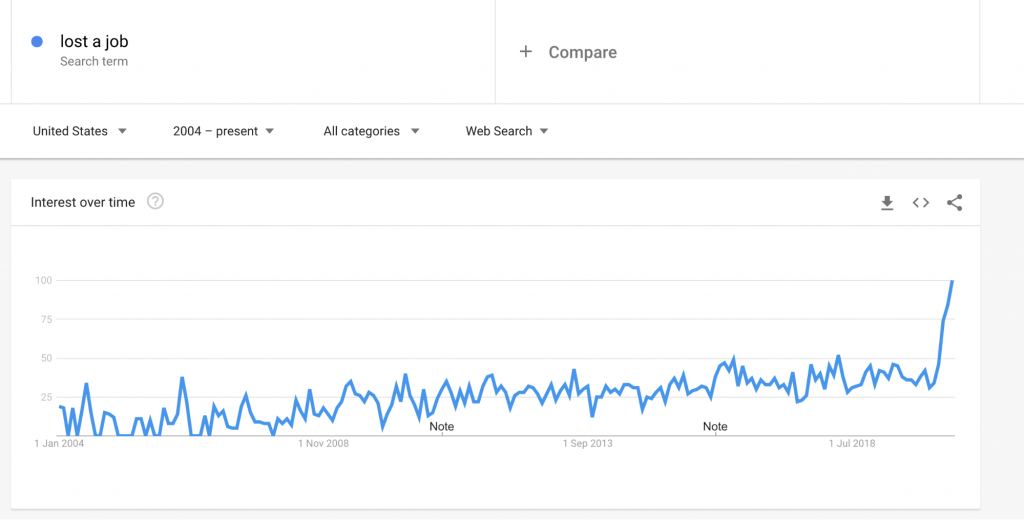Click the peak point at 100 on chart
Screen dimensions: 1024x520
(x=952, y=281)
